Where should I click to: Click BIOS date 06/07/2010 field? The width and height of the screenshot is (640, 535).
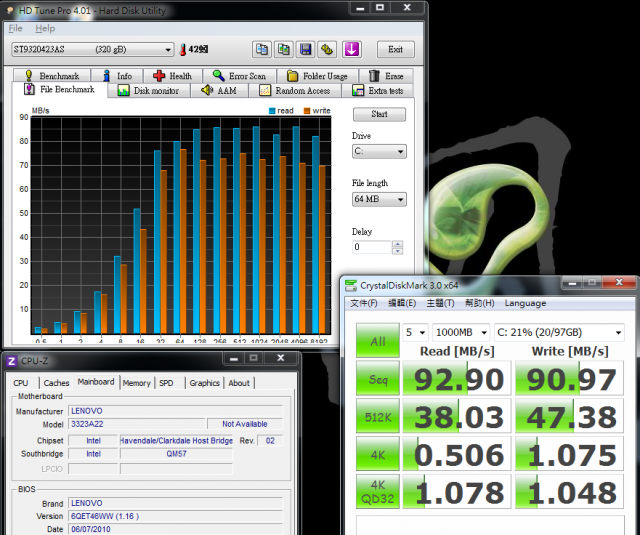176,529
